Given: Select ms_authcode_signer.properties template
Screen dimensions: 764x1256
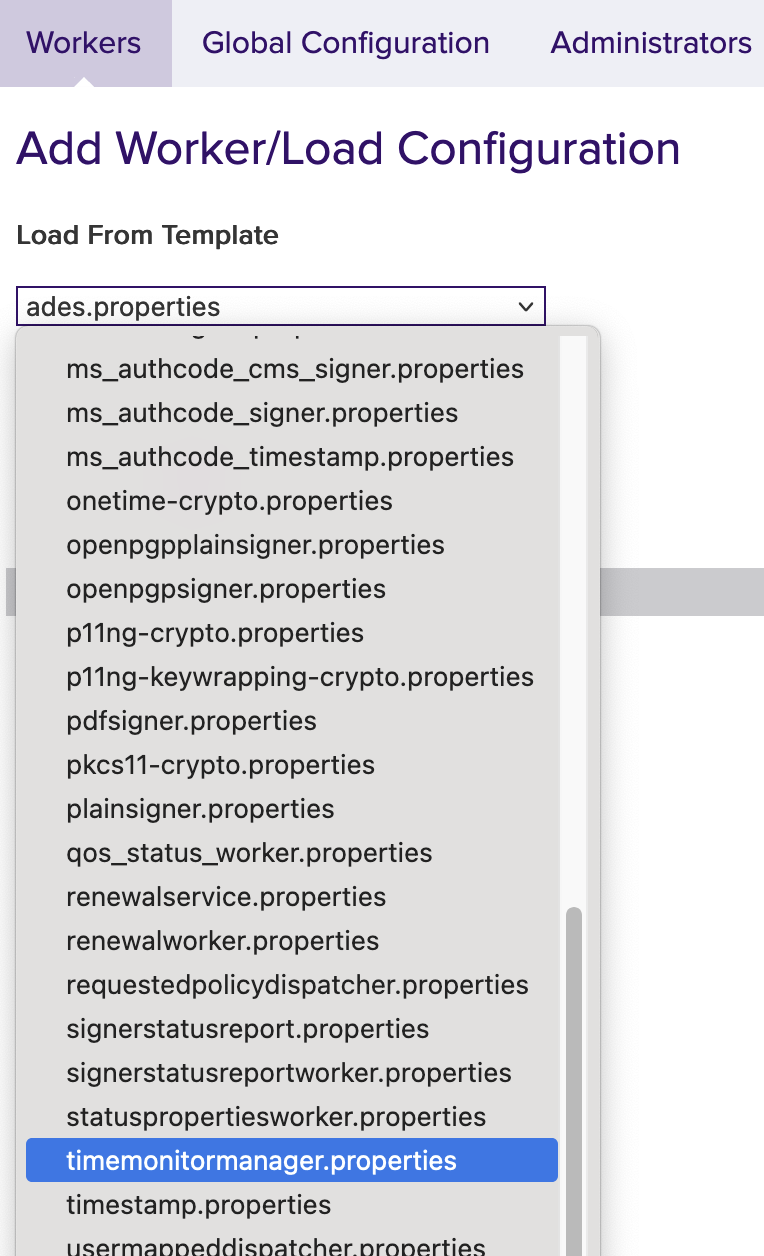Looking at the screenshot, I should point(261,412).
